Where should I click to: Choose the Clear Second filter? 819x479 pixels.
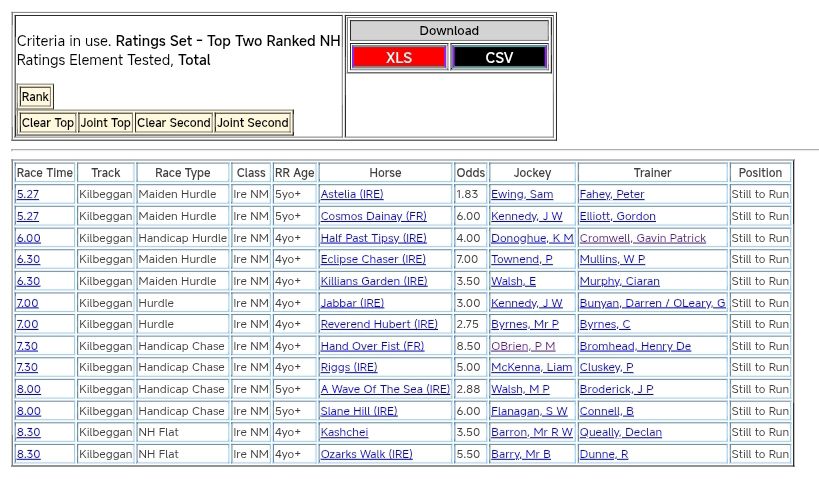173,123
